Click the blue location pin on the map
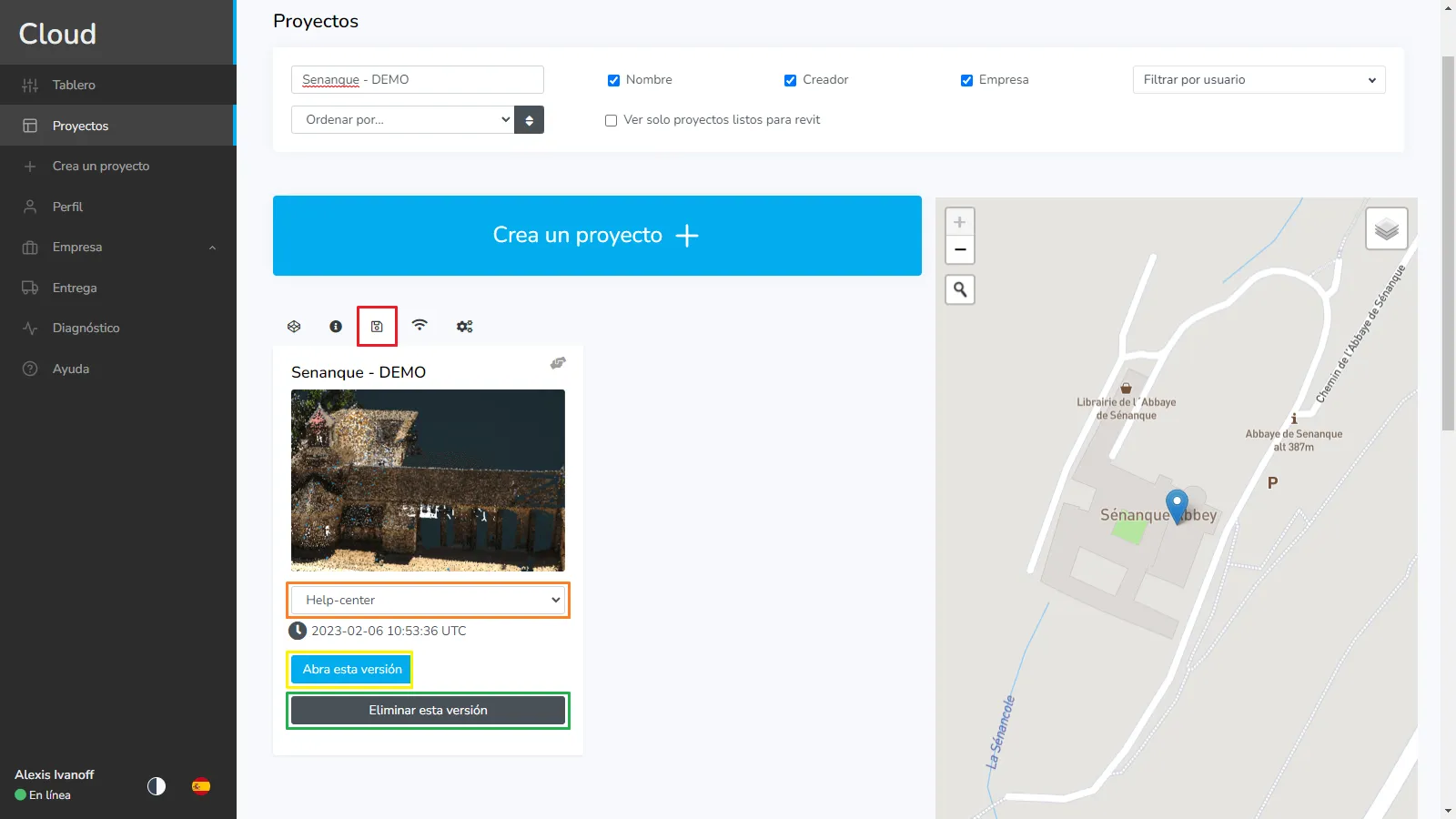Viewport: 1456px width, 819px height. click(x=1177, y=505)
